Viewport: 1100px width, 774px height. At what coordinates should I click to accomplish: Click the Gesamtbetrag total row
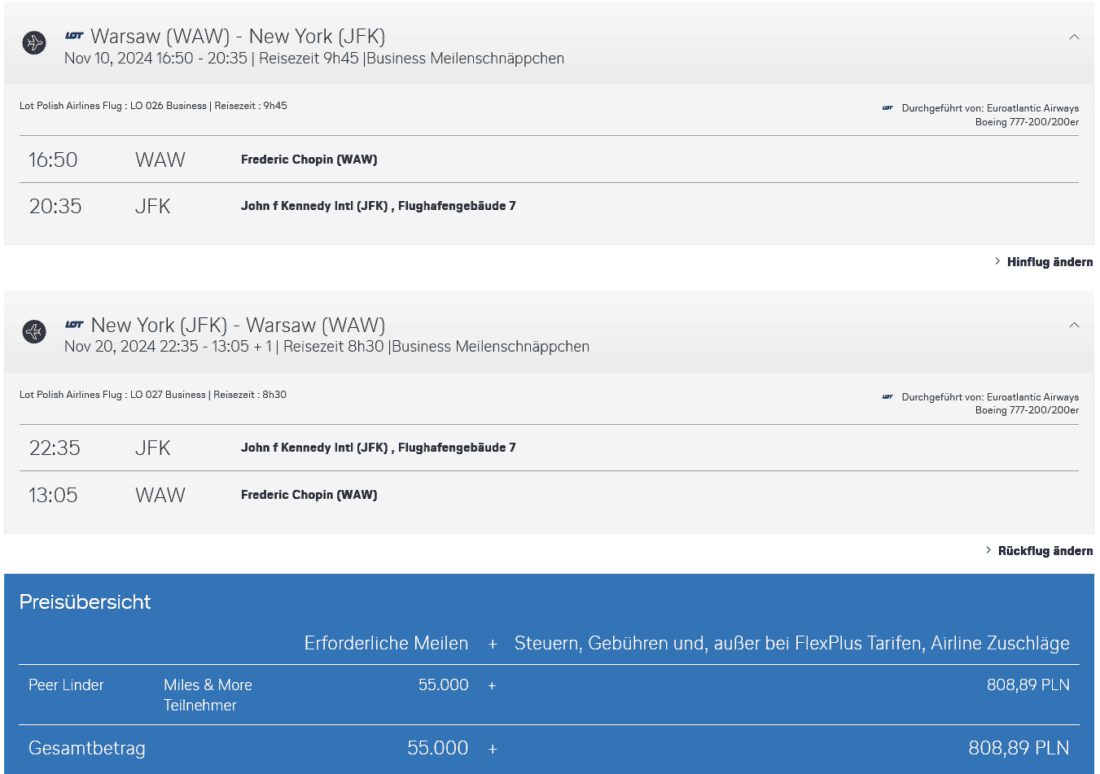549,749
